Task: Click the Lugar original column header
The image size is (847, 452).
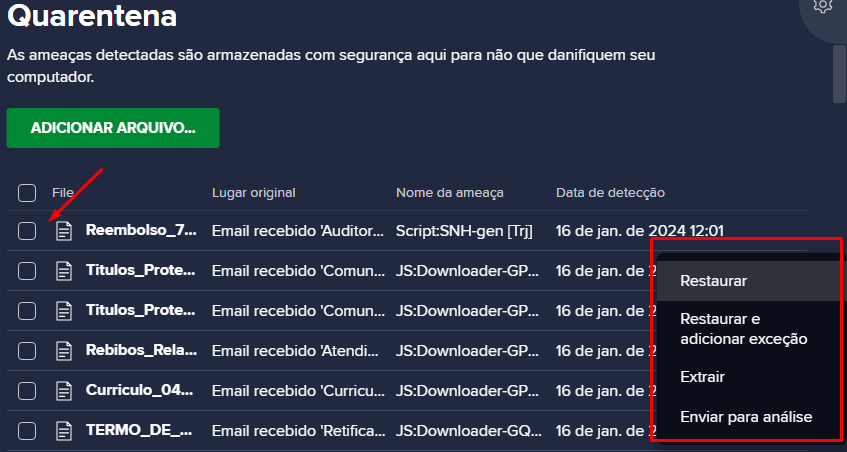Action: pos(254,193)
